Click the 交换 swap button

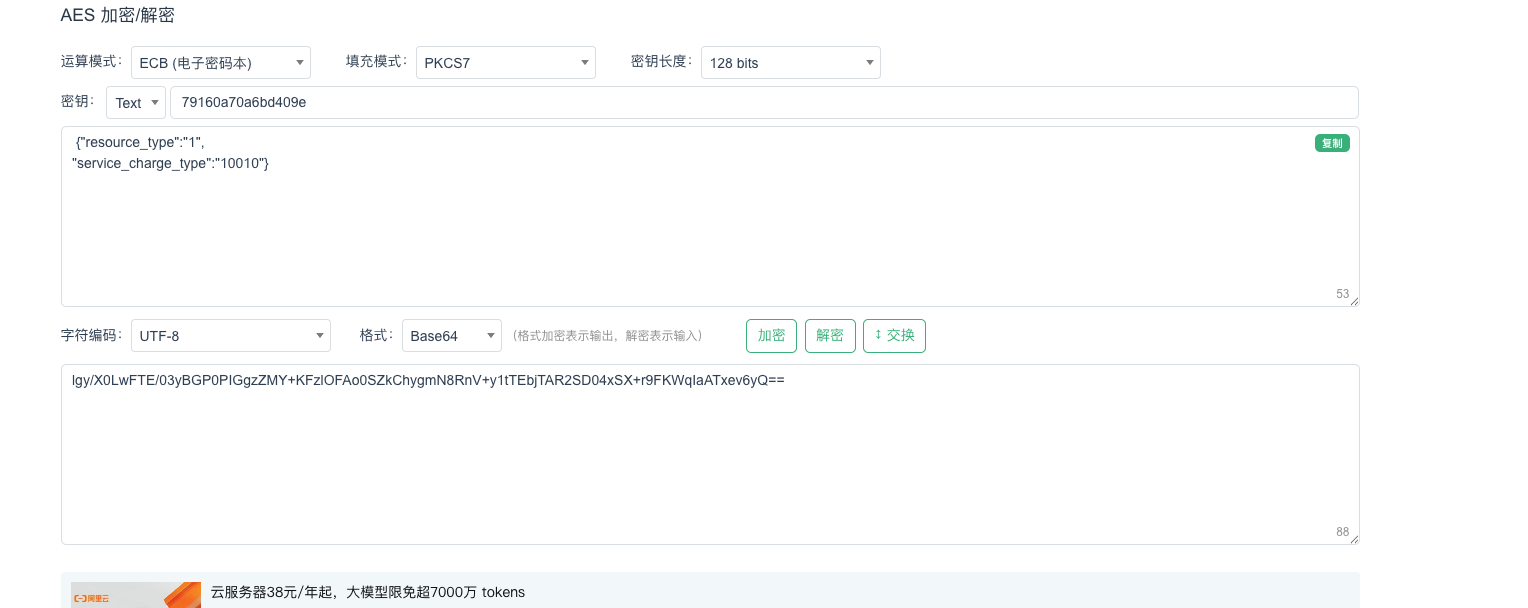pos(894,335)
